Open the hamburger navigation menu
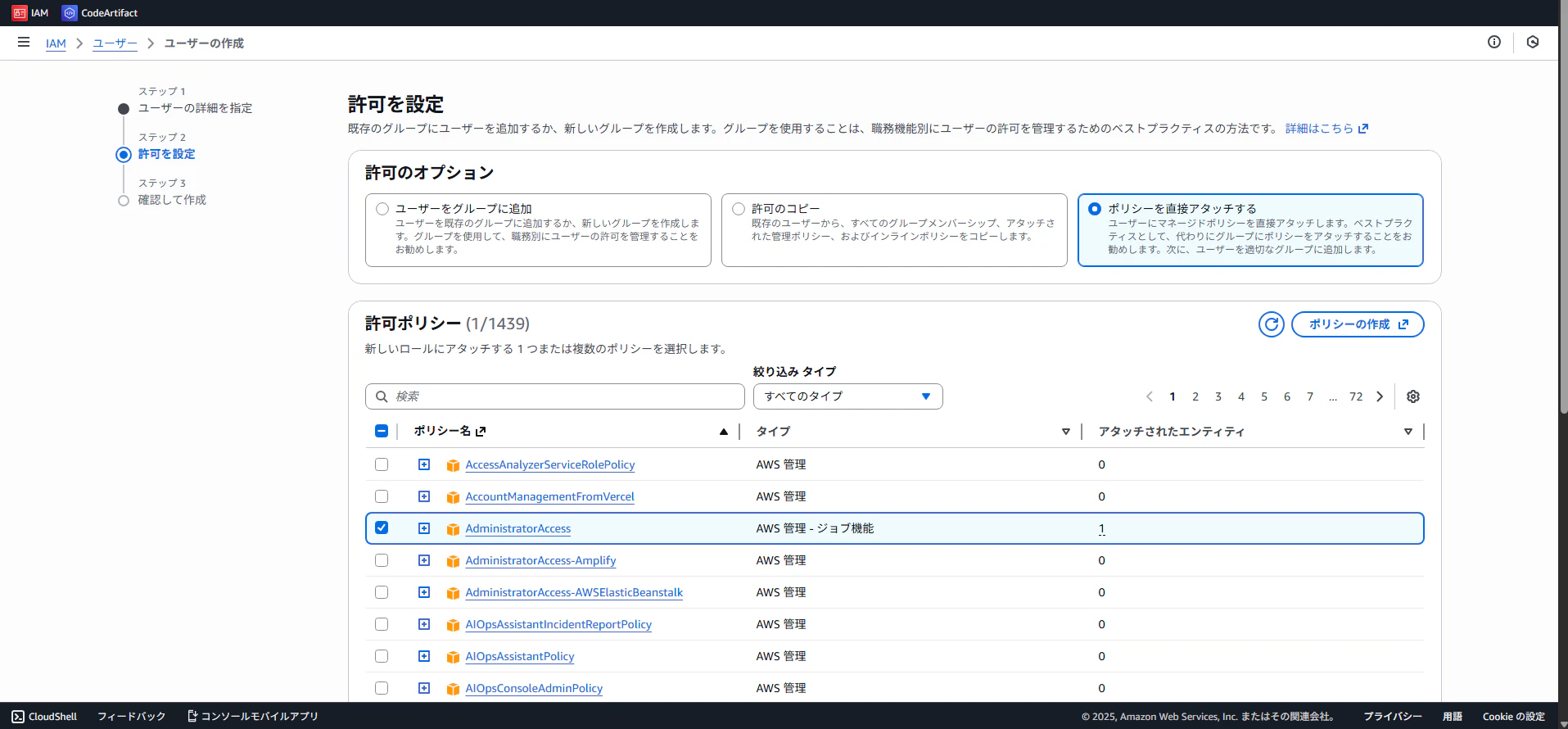Screen dimensions: 1568x729 point(24,43)
